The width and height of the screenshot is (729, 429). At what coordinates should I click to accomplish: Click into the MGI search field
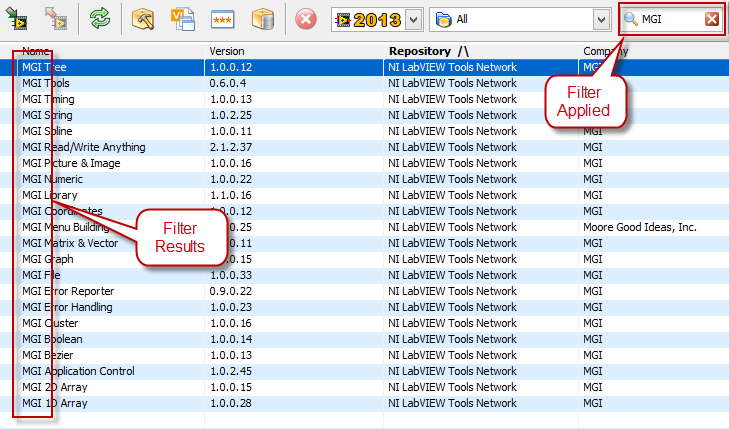(x=670, y=19)
